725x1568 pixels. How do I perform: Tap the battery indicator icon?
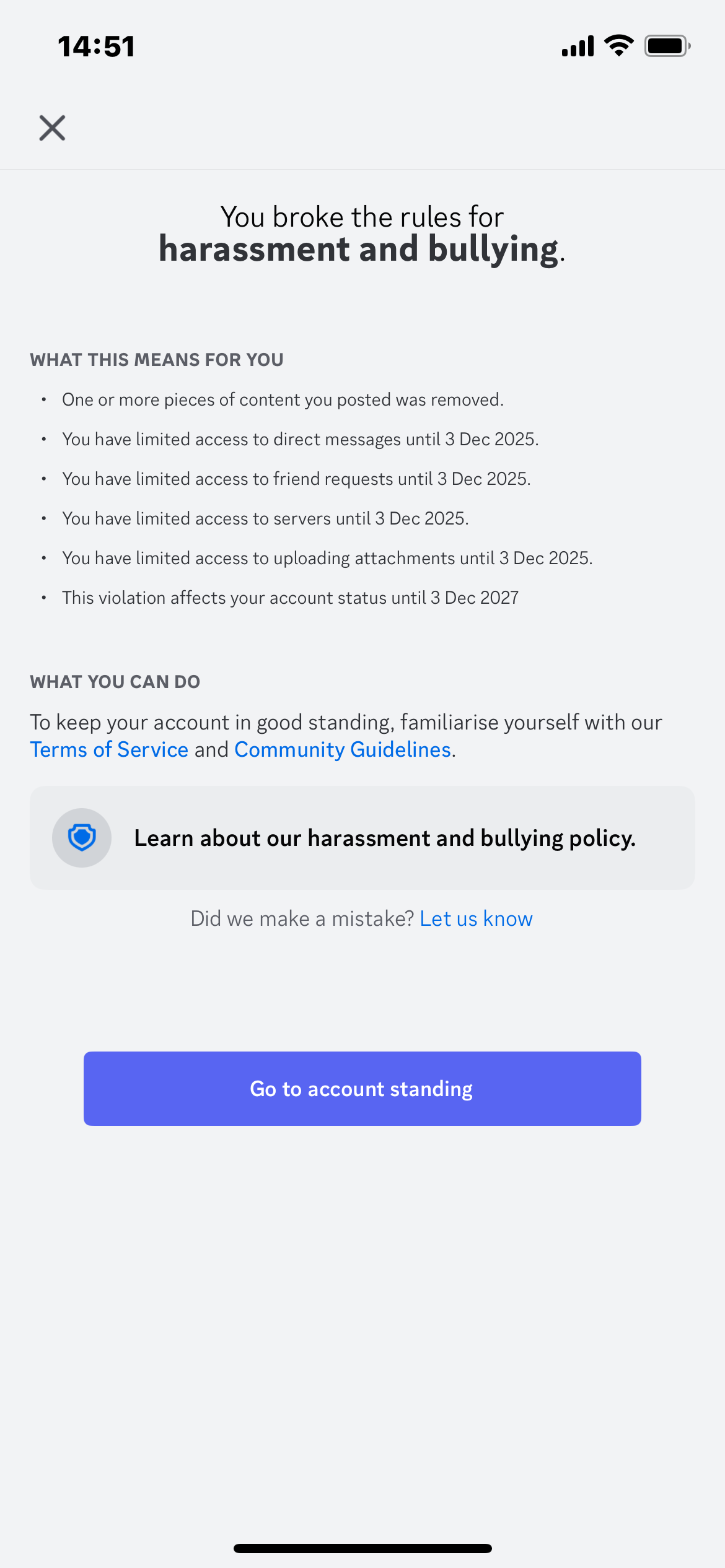(667, 46)
